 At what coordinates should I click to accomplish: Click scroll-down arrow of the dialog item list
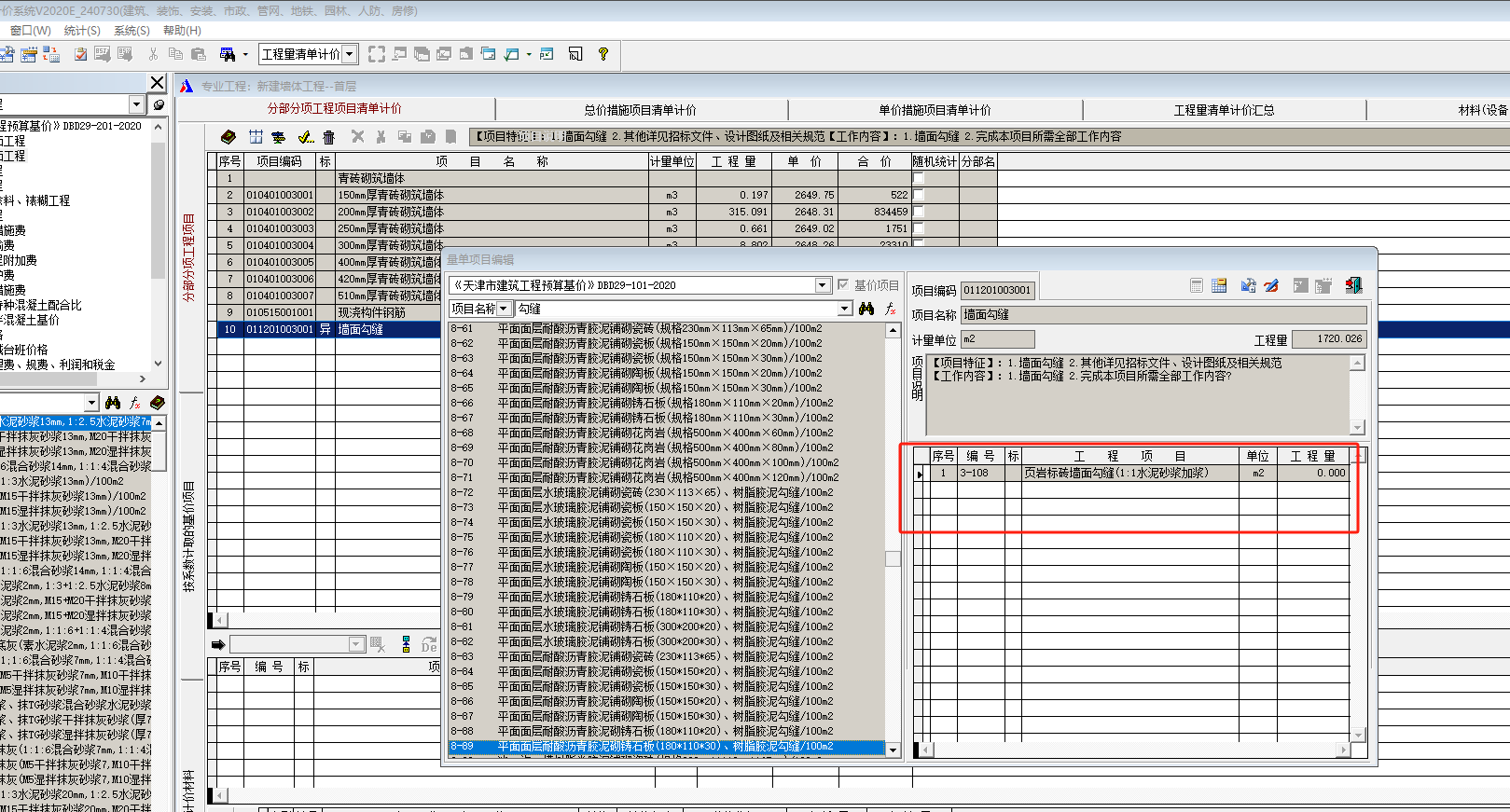[893, 750]
